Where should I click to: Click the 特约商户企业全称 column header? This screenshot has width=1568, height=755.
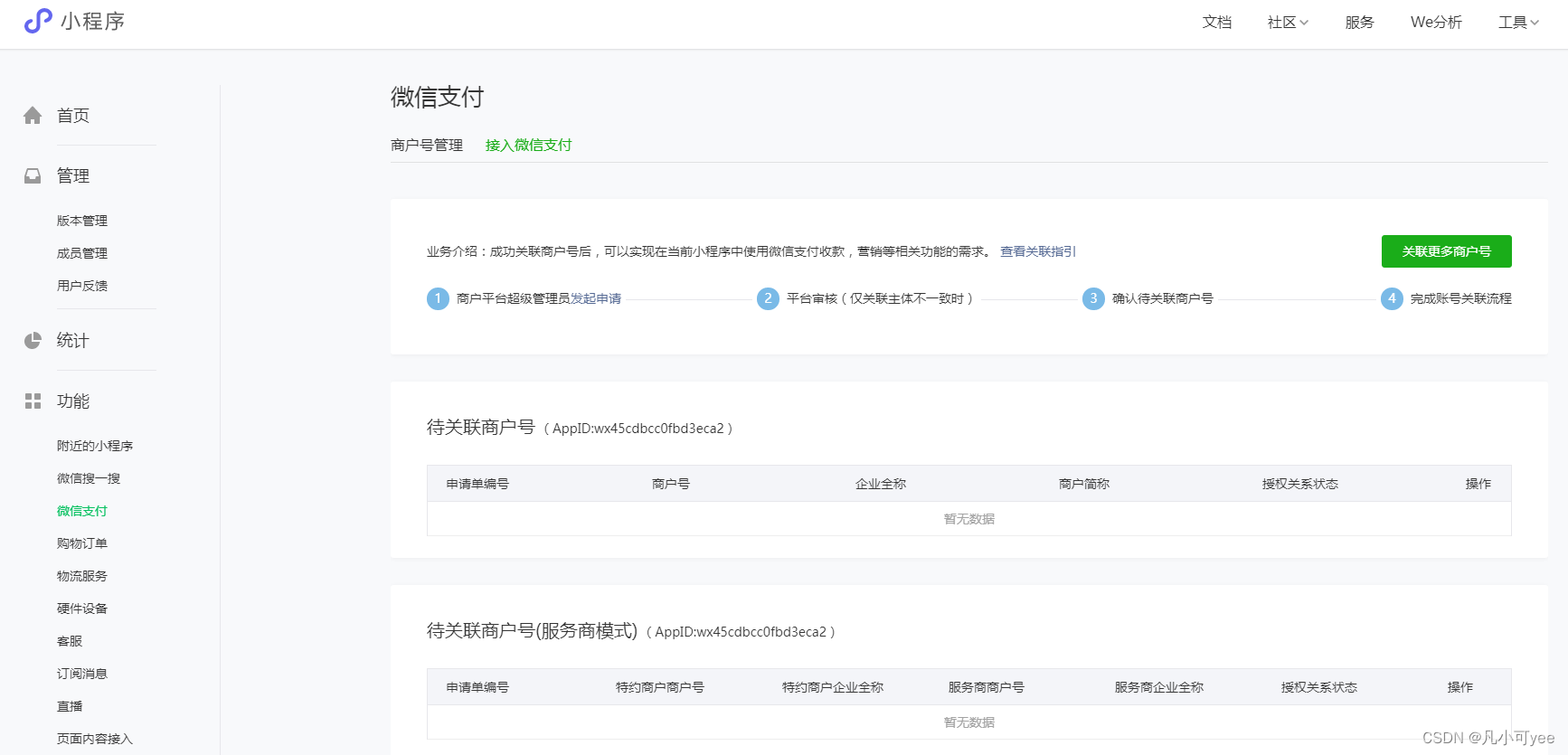pos(833,687)
